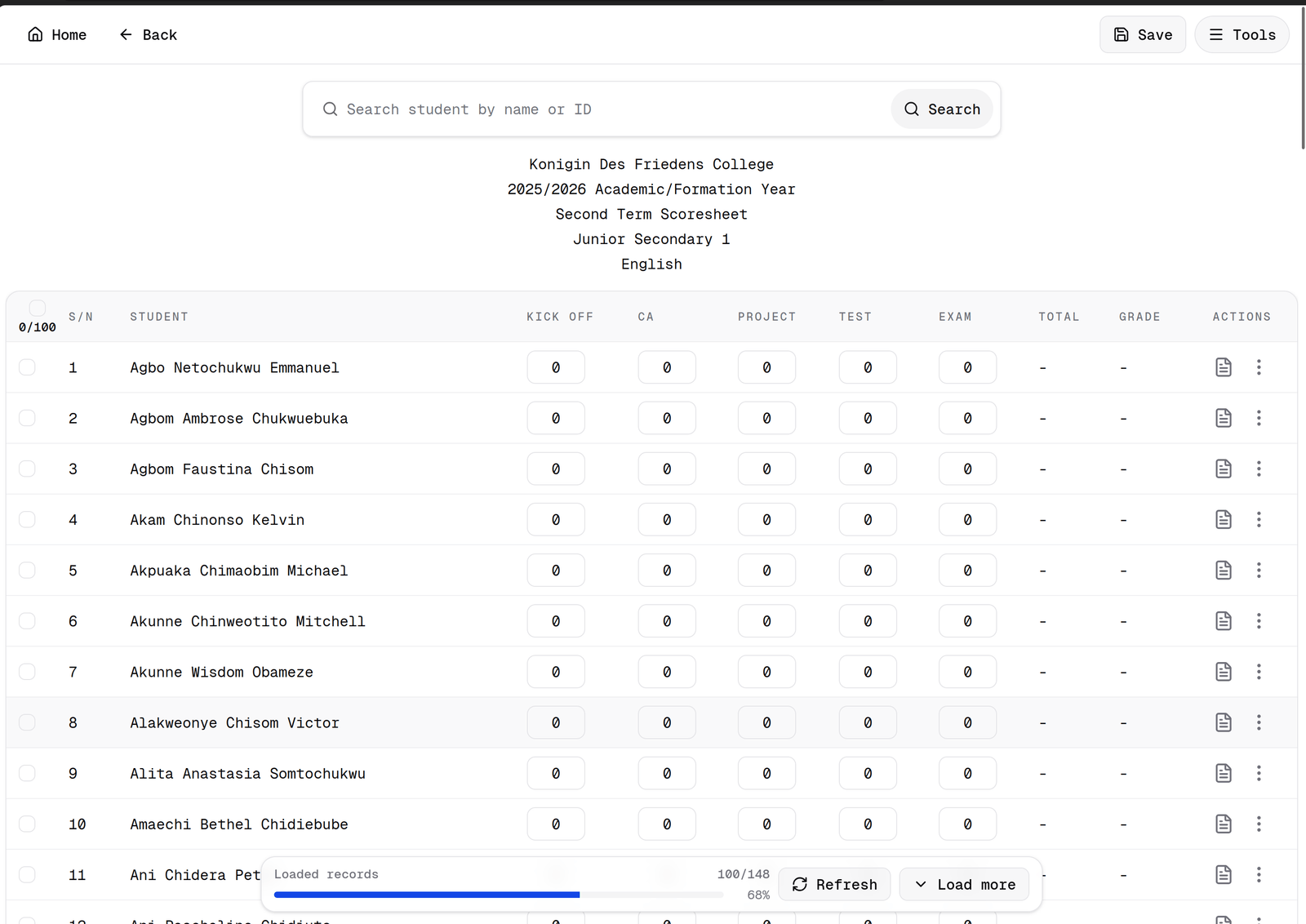
Task: Select the checkbox for Agbo Netochukwu Emmanuel
Action: (x=27, y=367)
